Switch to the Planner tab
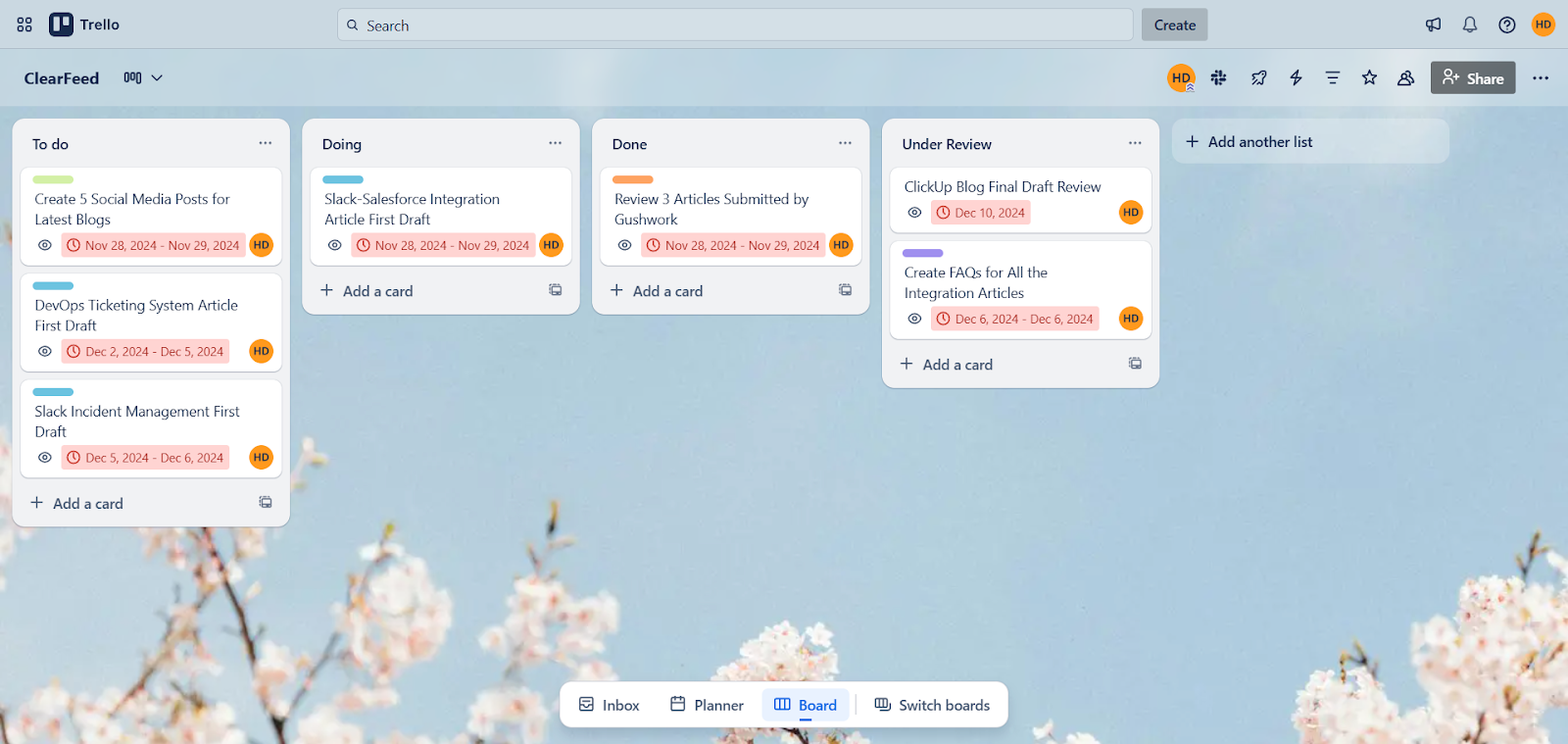The width and height of the screenshot is (1568, 744). pos(707,705)
